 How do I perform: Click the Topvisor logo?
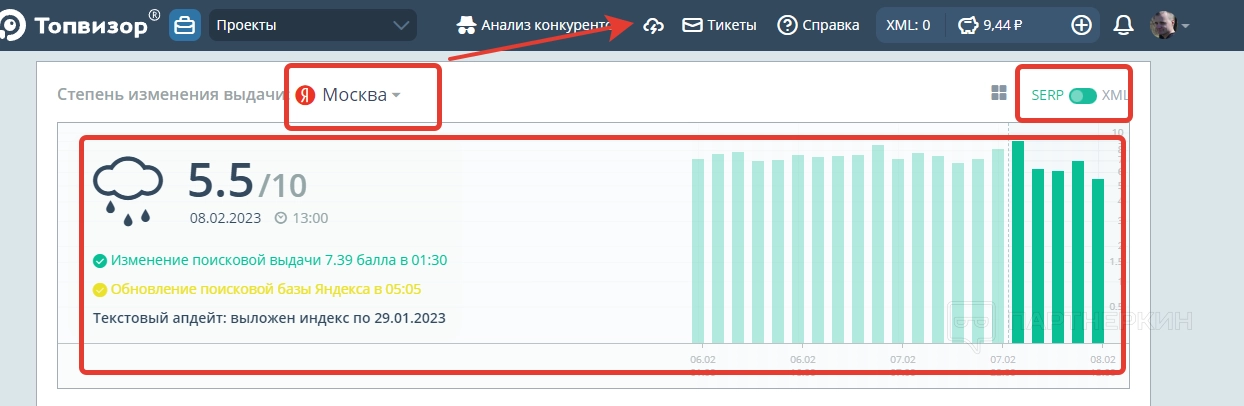78,24
